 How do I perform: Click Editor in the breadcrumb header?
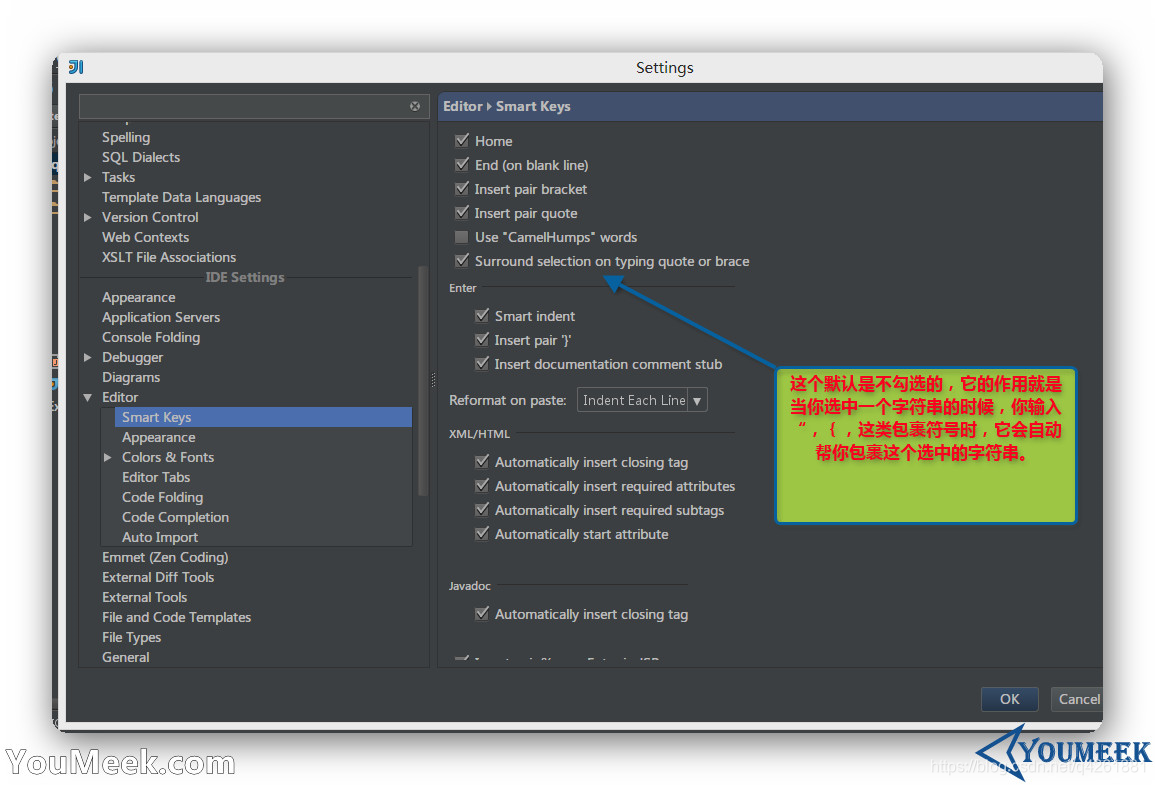[x=463, y=106]
